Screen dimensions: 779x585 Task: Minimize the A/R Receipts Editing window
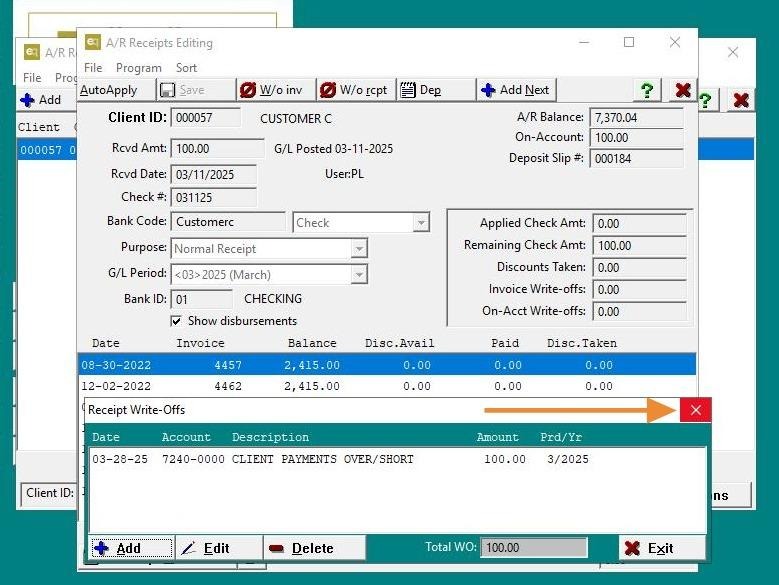(x=584, y=42)
